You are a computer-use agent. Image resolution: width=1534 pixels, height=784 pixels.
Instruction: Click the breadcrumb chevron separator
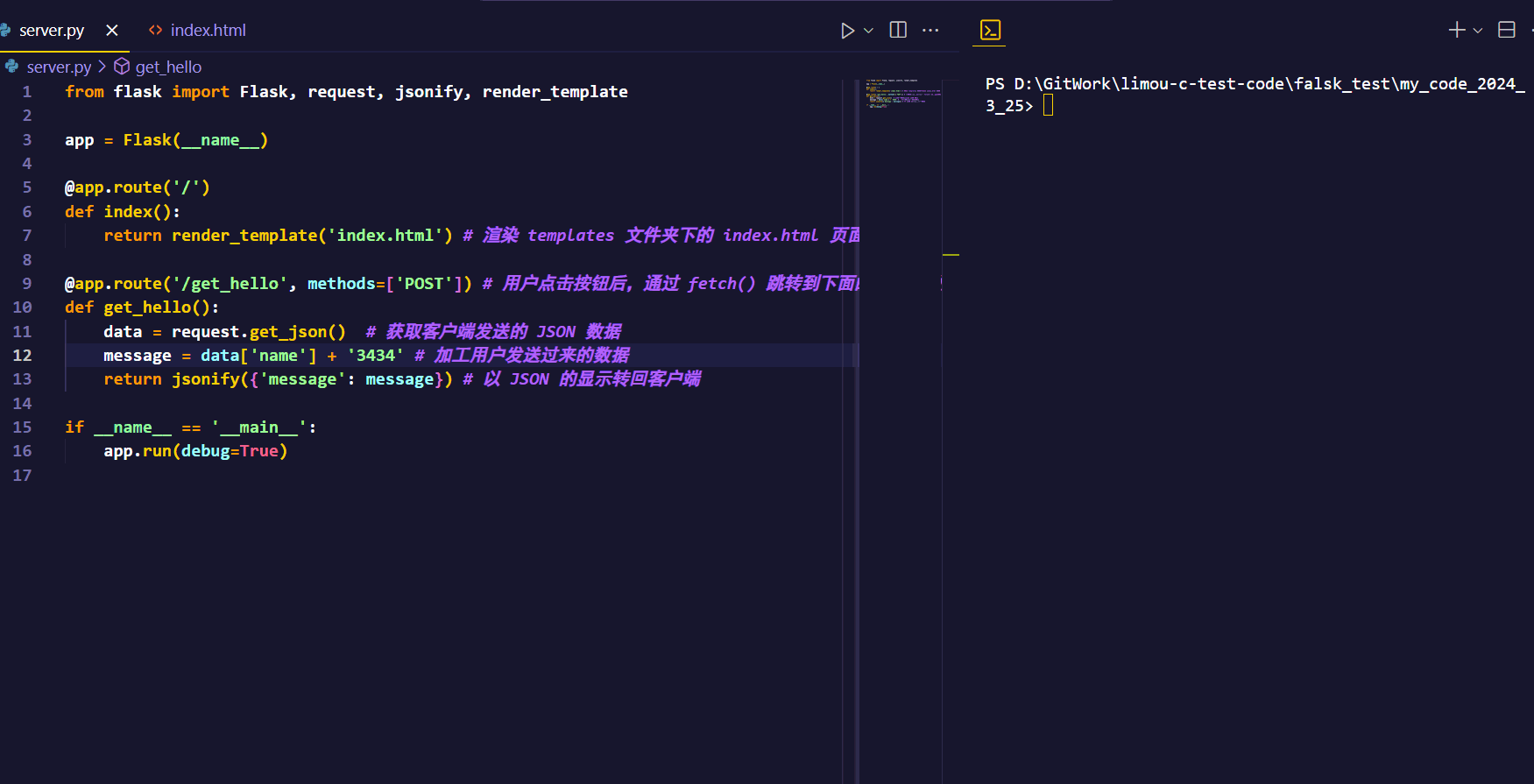[x=103, y=67]
